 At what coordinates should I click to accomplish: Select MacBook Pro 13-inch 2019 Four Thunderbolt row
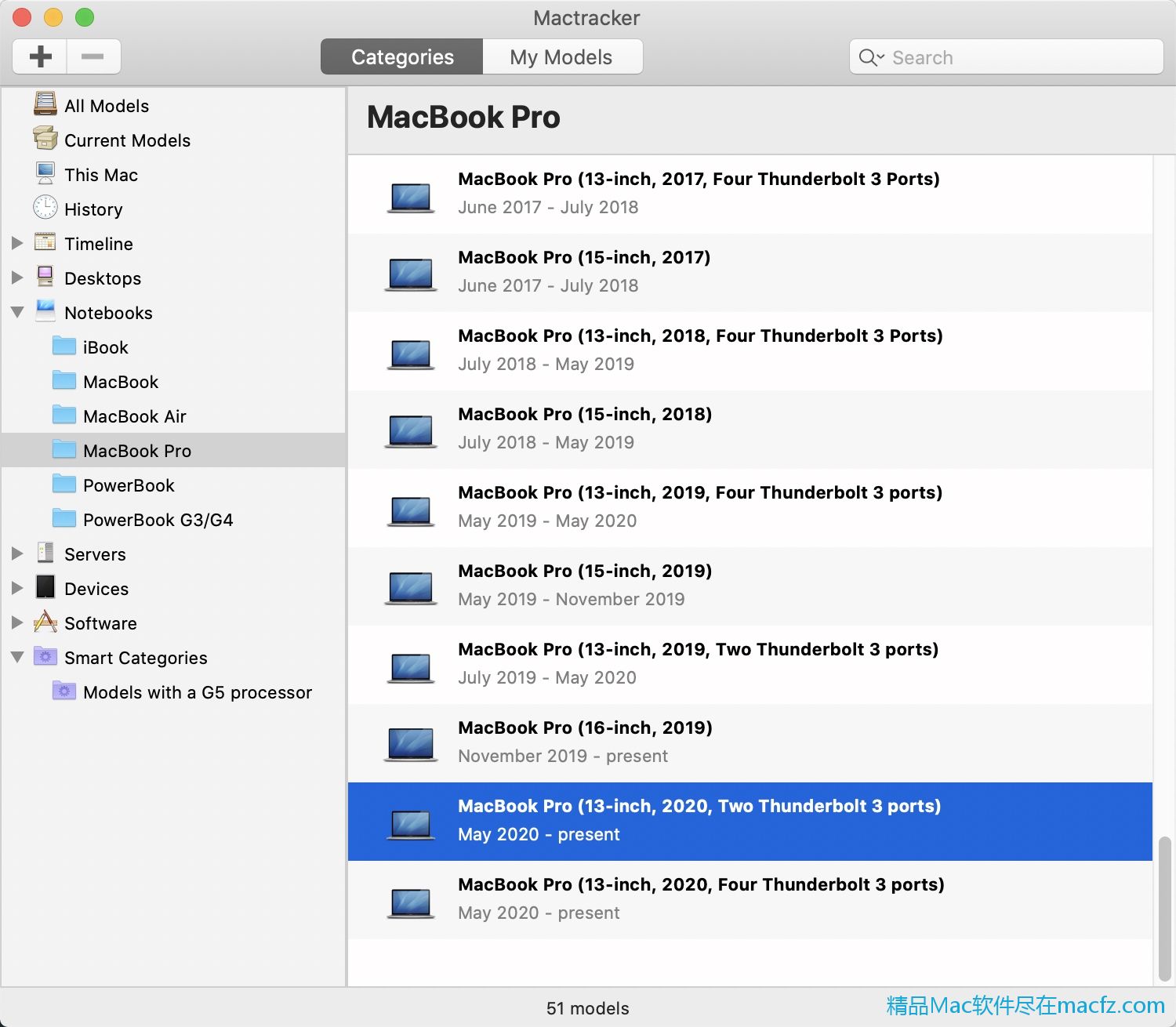pyautogui.click(x=750, y=508)
